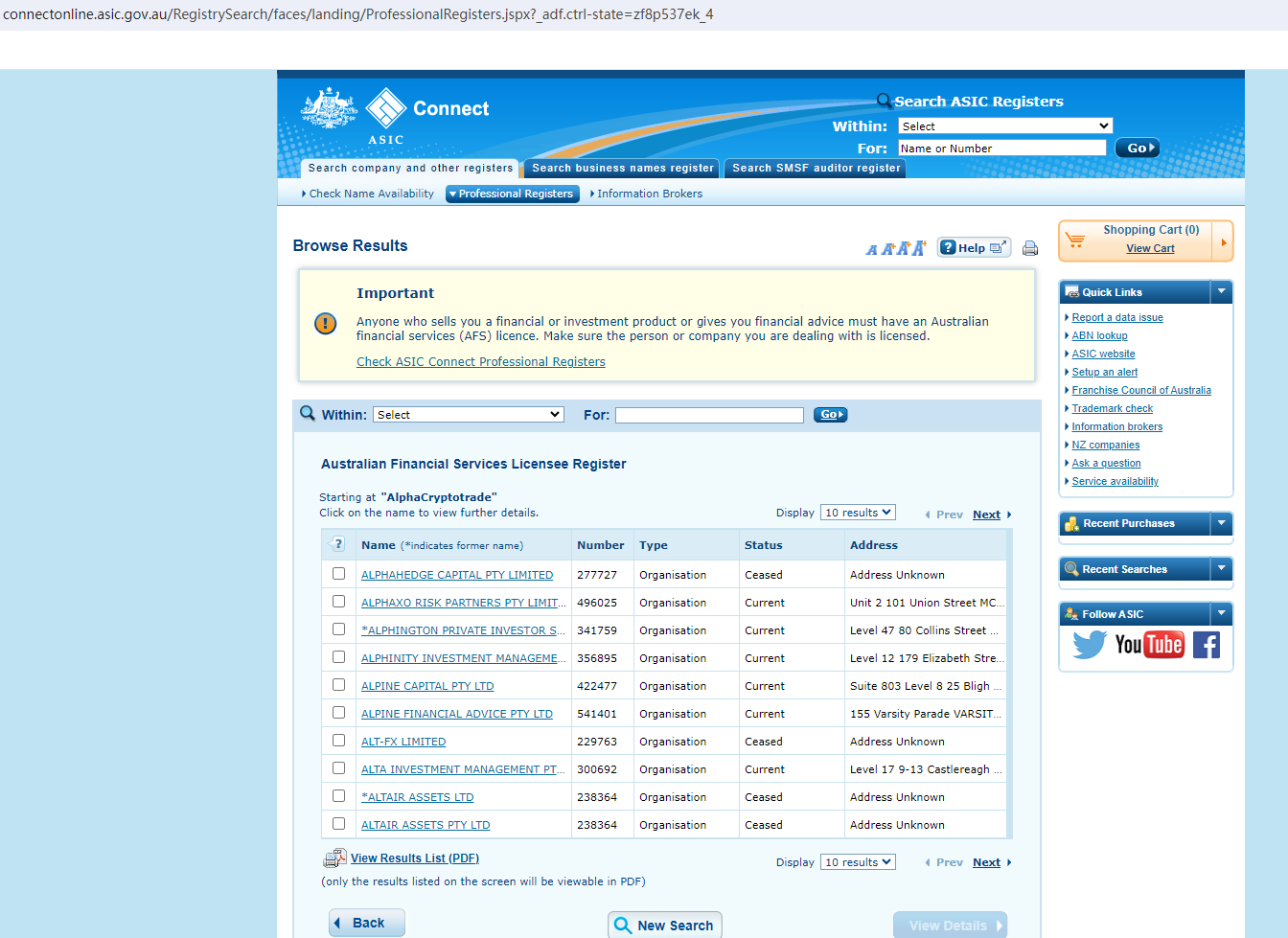Click the Trademark check quick link
Image resolution: width=1288 pixels, height=938 pixels.
(x=1113, y=408)
